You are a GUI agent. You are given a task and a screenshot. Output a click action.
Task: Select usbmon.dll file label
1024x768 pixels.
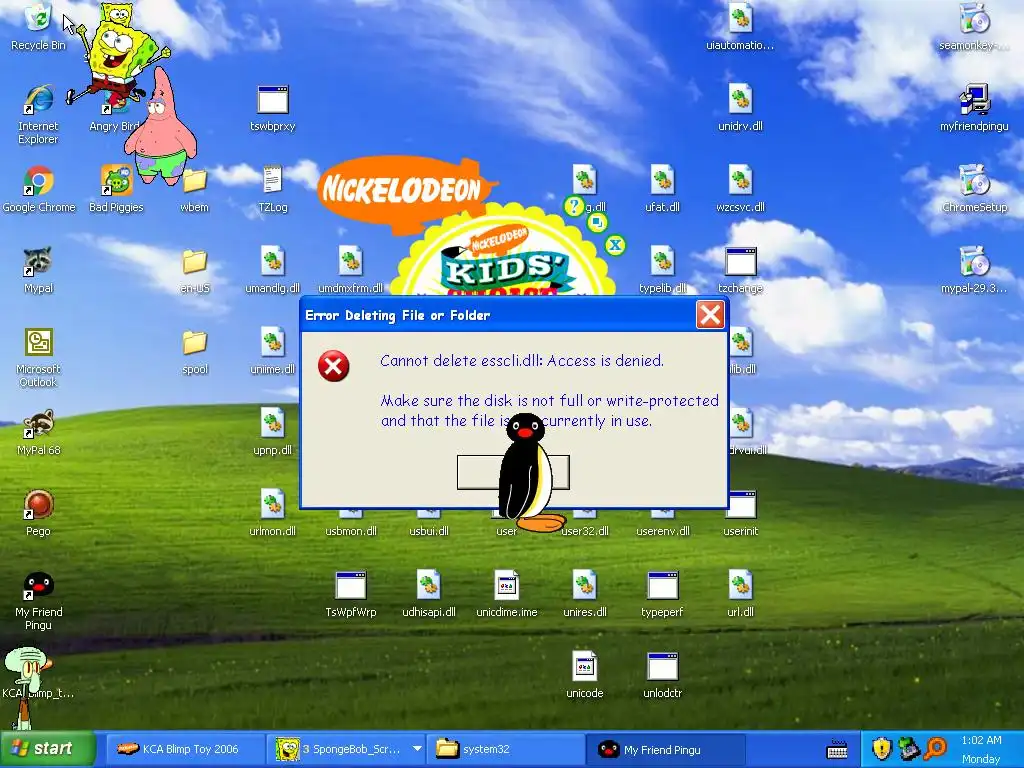click(351, 531)
